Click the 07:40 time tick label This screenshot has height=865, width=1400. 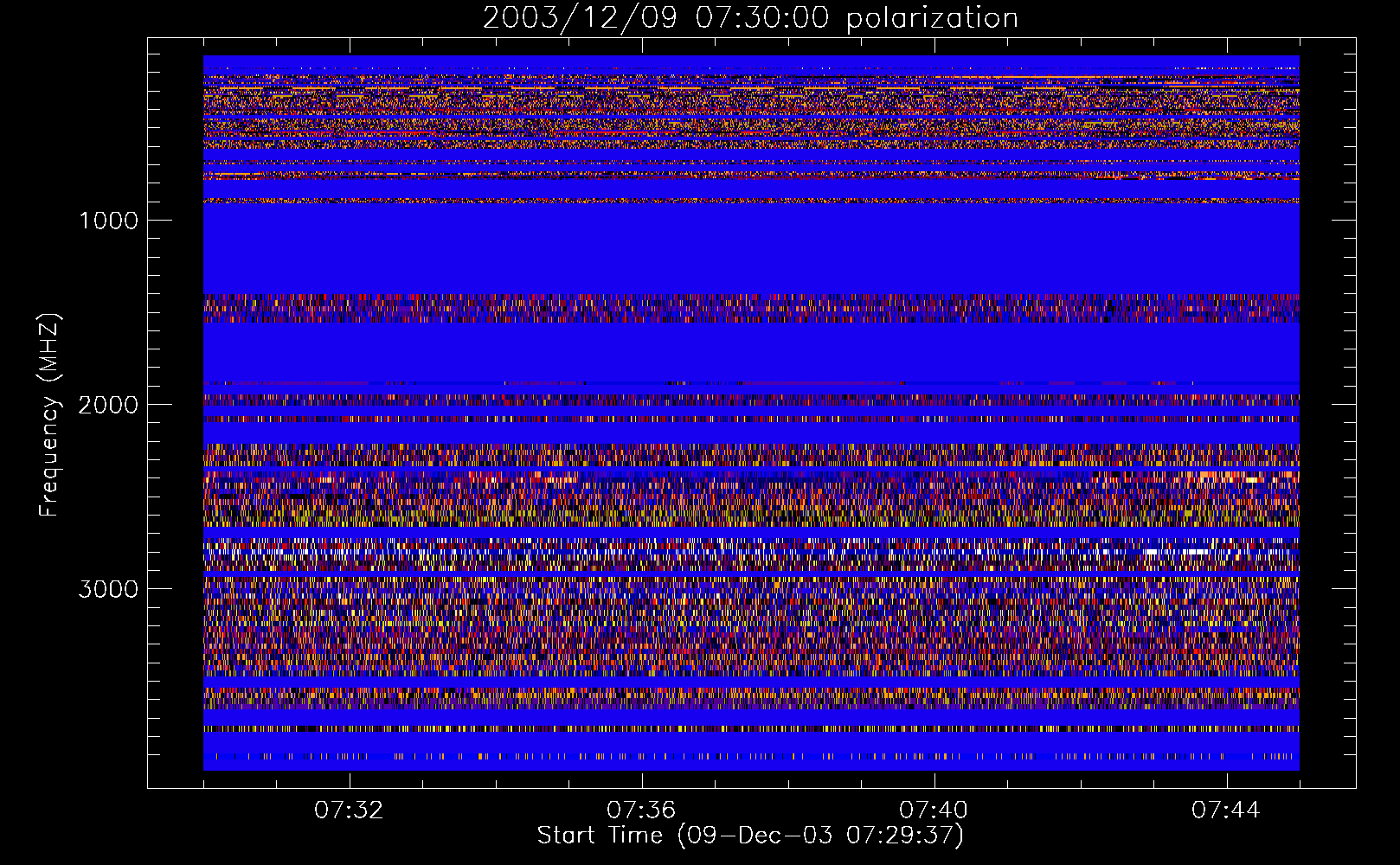click(934, 811)
